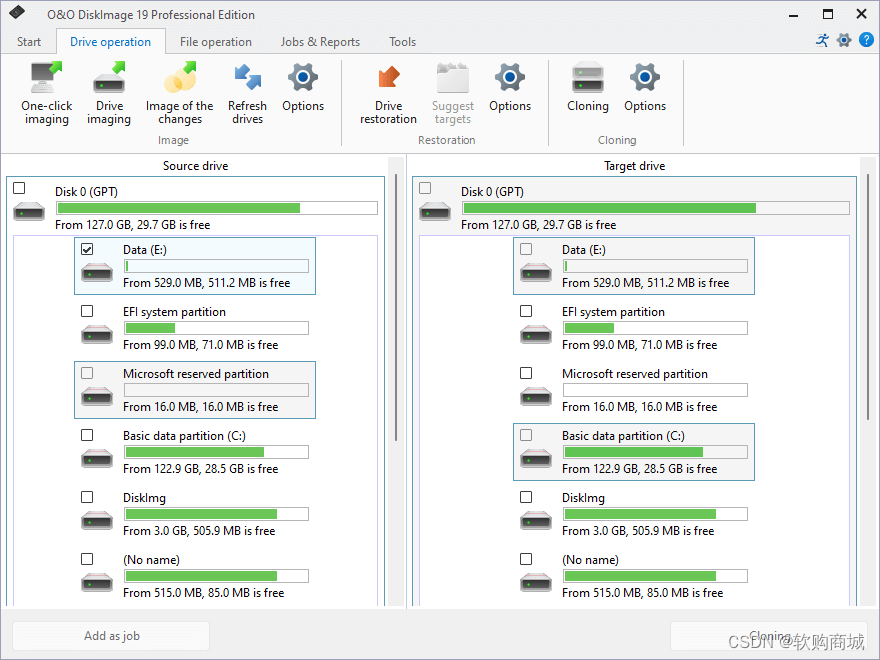Click source DiskImg drive icon

click(x=97, y=521)
